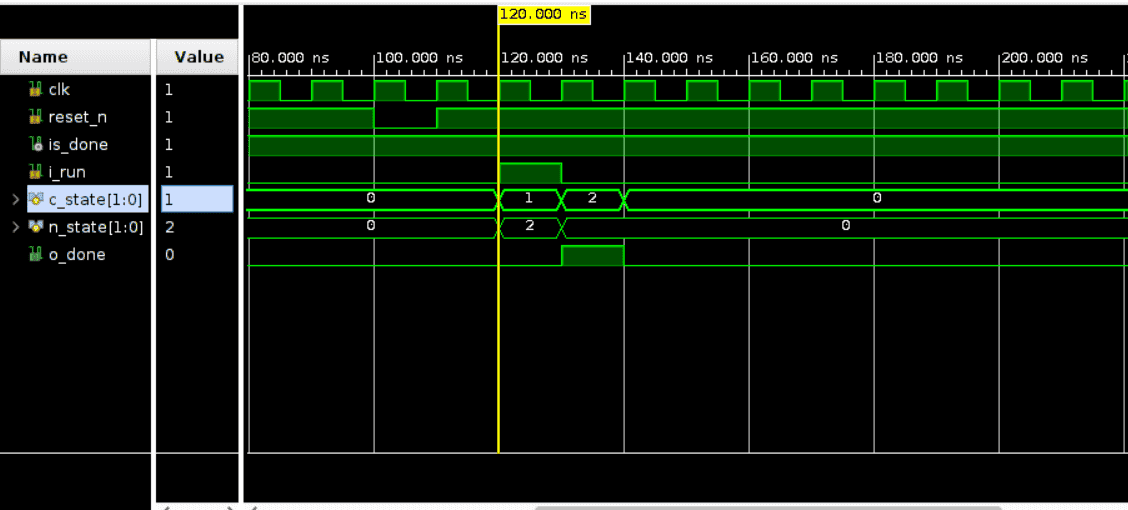The image size is (1128, 510).
Task: Click the Value column header
Action: 199,57
